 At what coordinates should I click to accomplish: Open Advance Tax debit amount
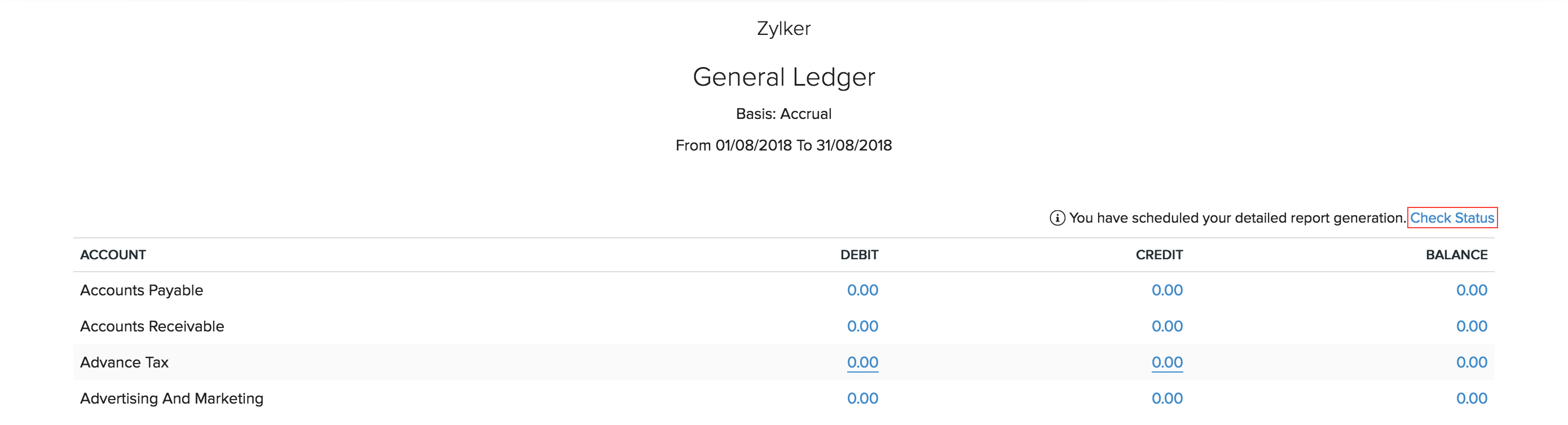click(862, 362)
